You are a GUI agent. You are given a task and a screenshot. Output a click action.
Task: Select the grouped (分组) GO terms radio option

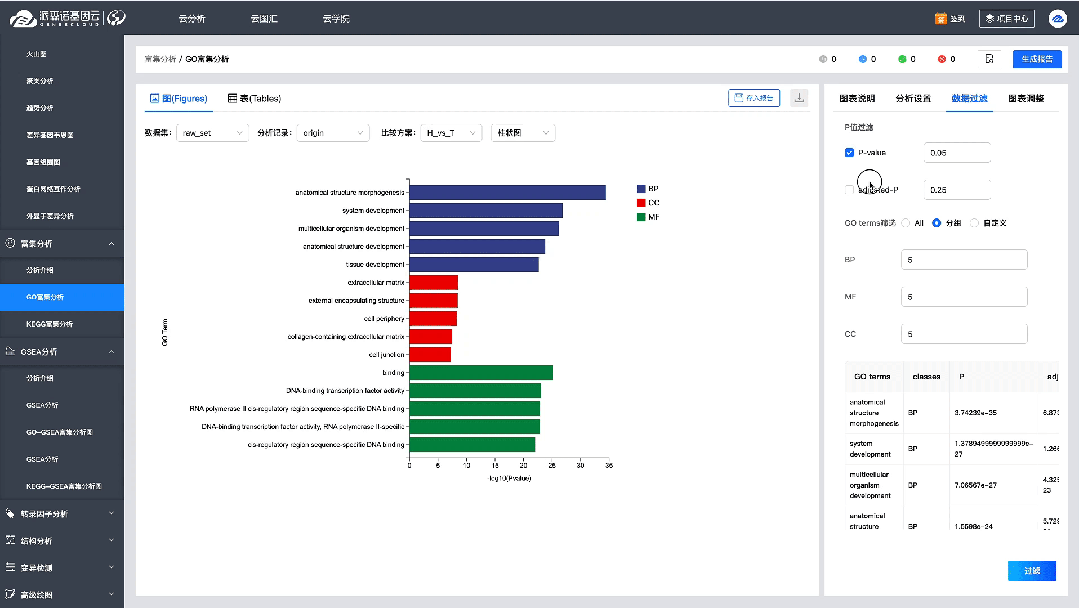[x=937, y=223]
